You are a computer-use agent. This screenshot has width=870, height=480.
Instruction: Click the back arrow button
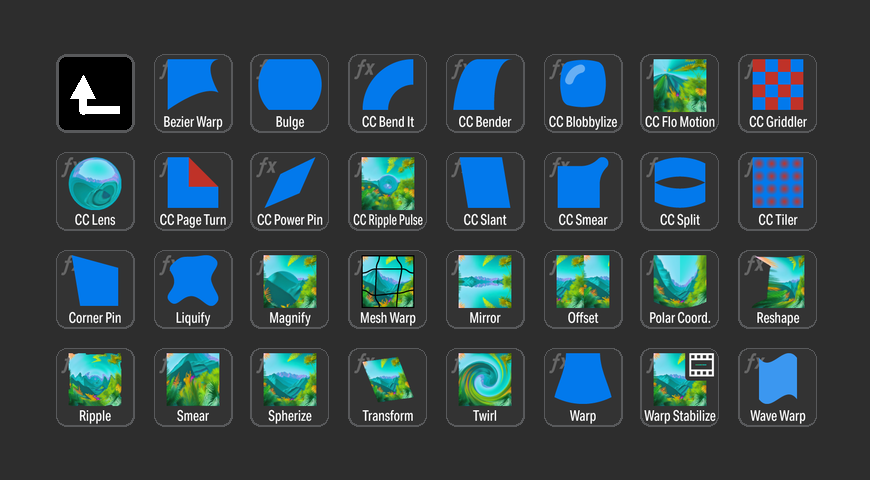point(95,93)
